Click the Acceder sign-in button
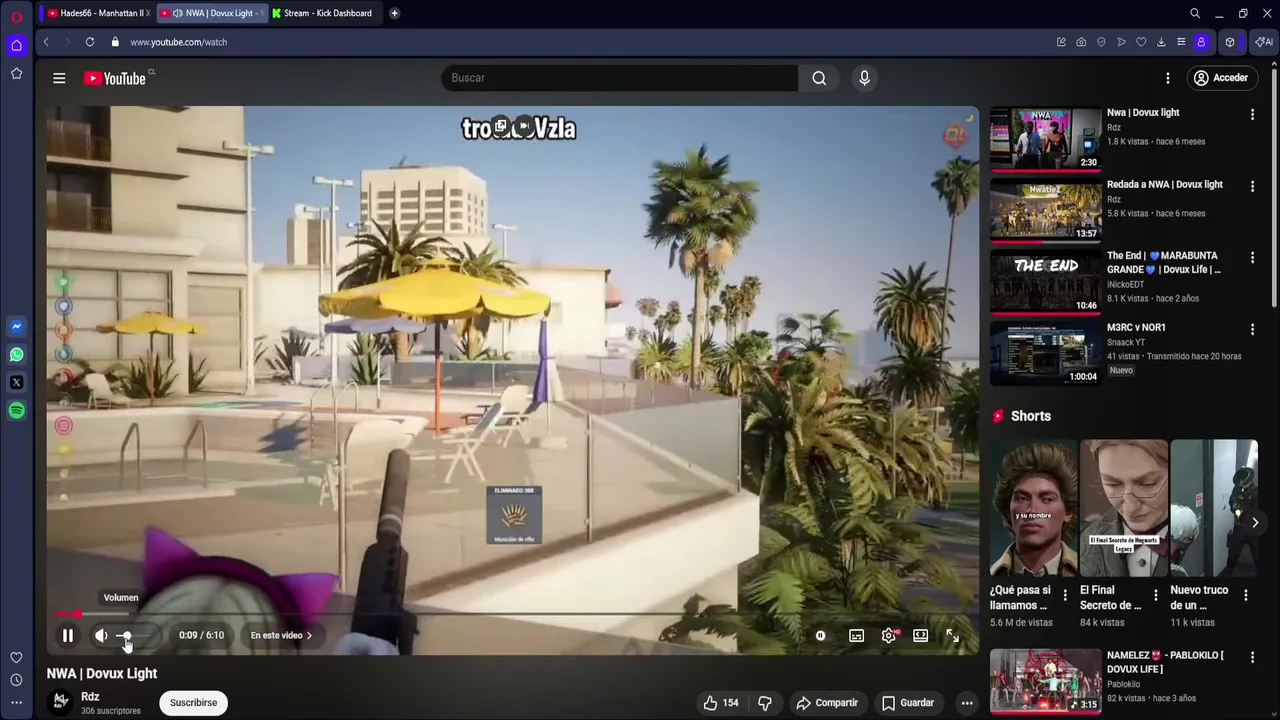The width and height of the screenshot is (1280, 720). (x=1221, y=78)
